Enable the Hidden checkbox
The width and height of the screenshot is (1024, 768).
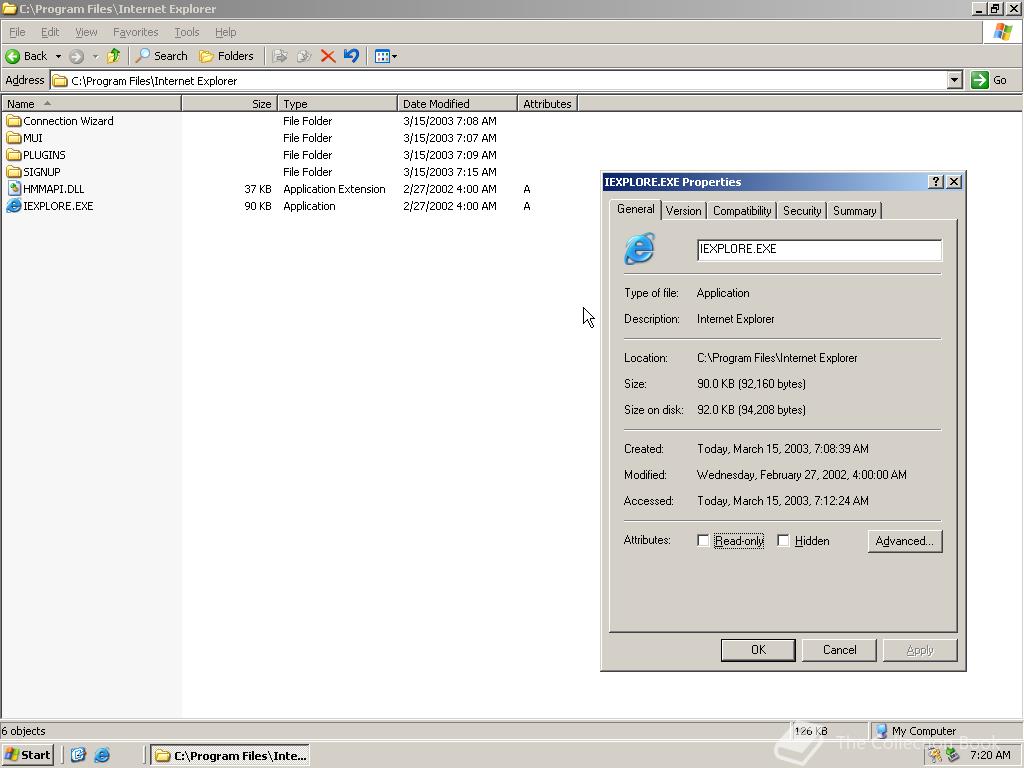(x=783, y=541)
